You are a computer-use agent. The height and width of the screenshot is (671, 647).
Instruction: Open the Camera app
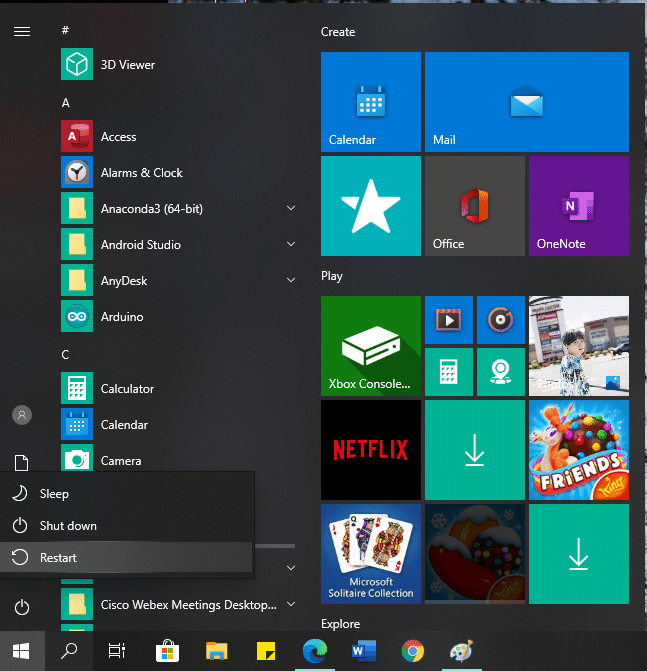click(x=178, y=457)
